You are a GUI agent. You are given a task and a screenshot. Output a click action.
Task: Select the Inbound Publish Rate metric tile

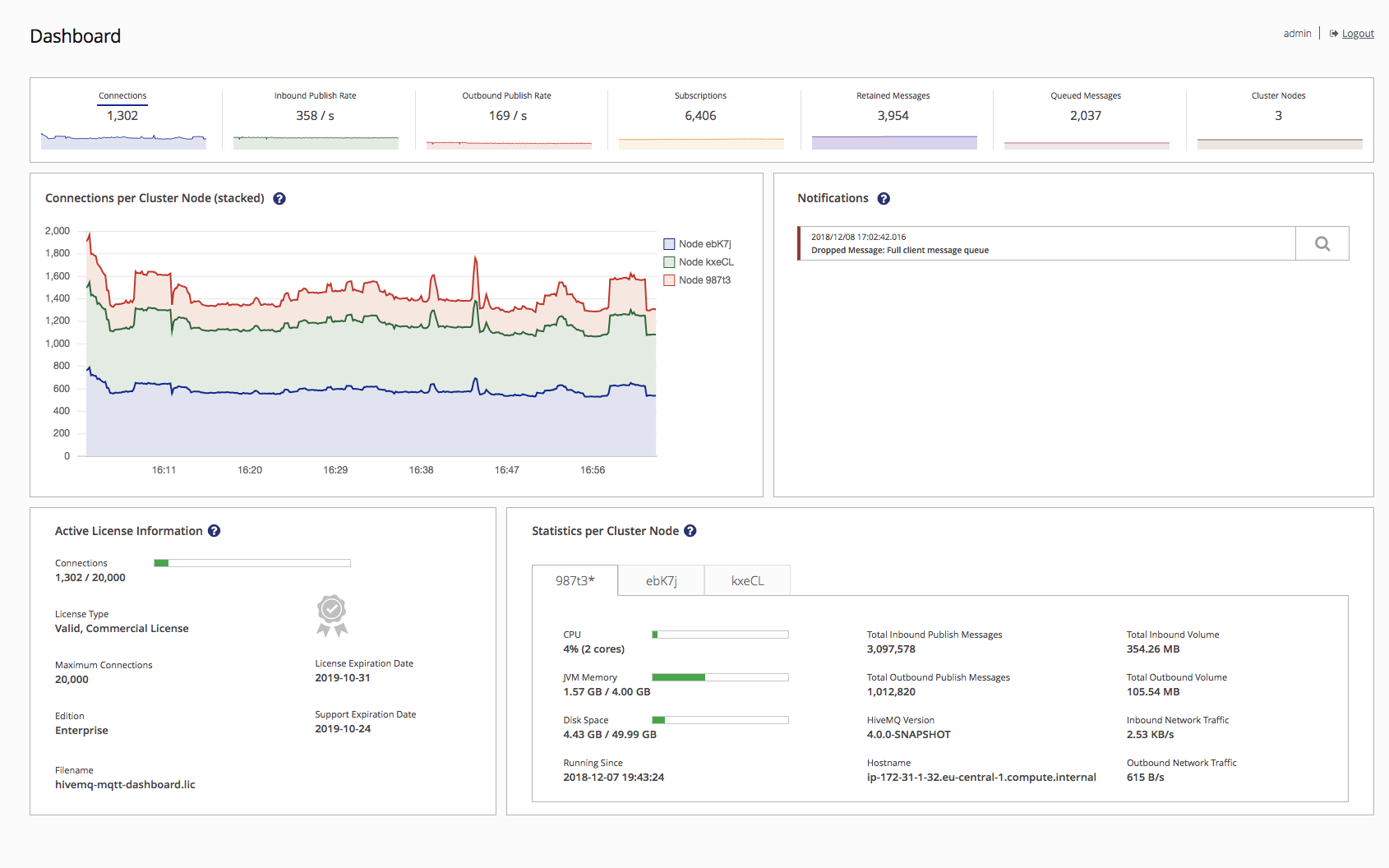[316, 116]
